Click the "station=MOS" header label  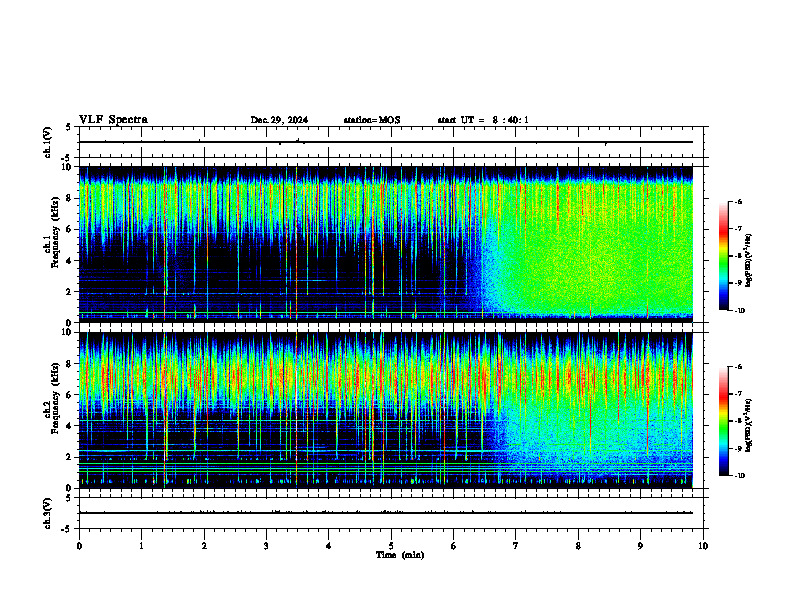point(372,120)
